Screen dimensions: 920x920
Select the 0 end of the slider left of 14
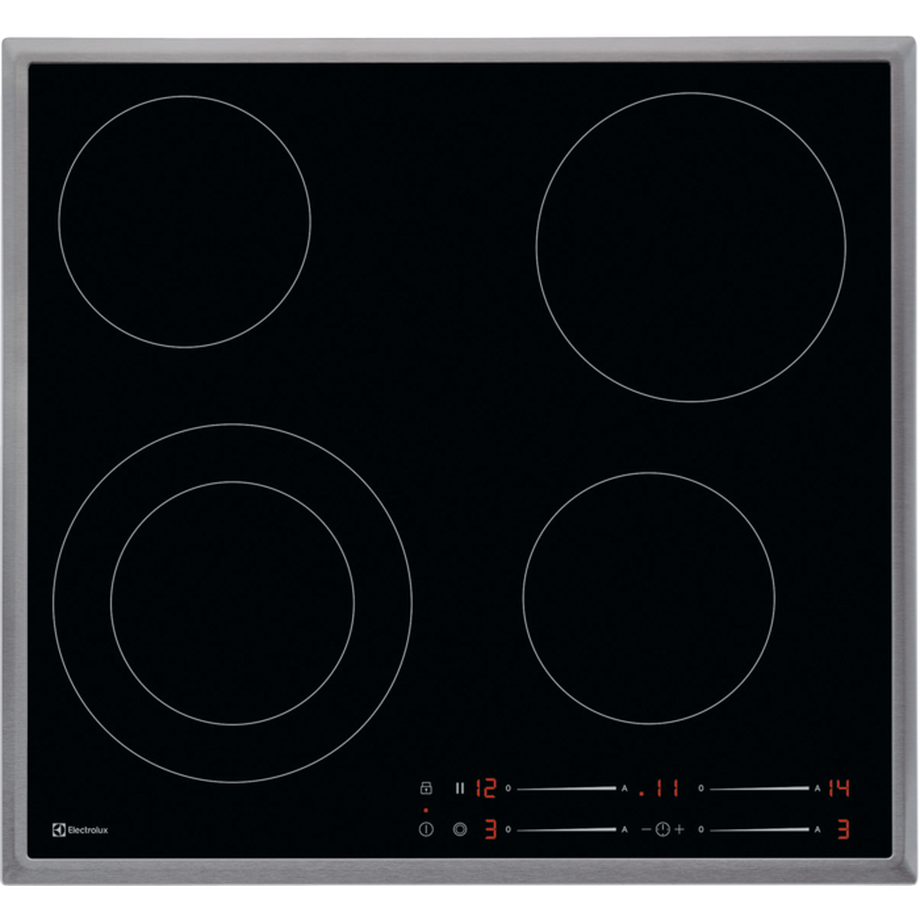[x=701, y=788]
